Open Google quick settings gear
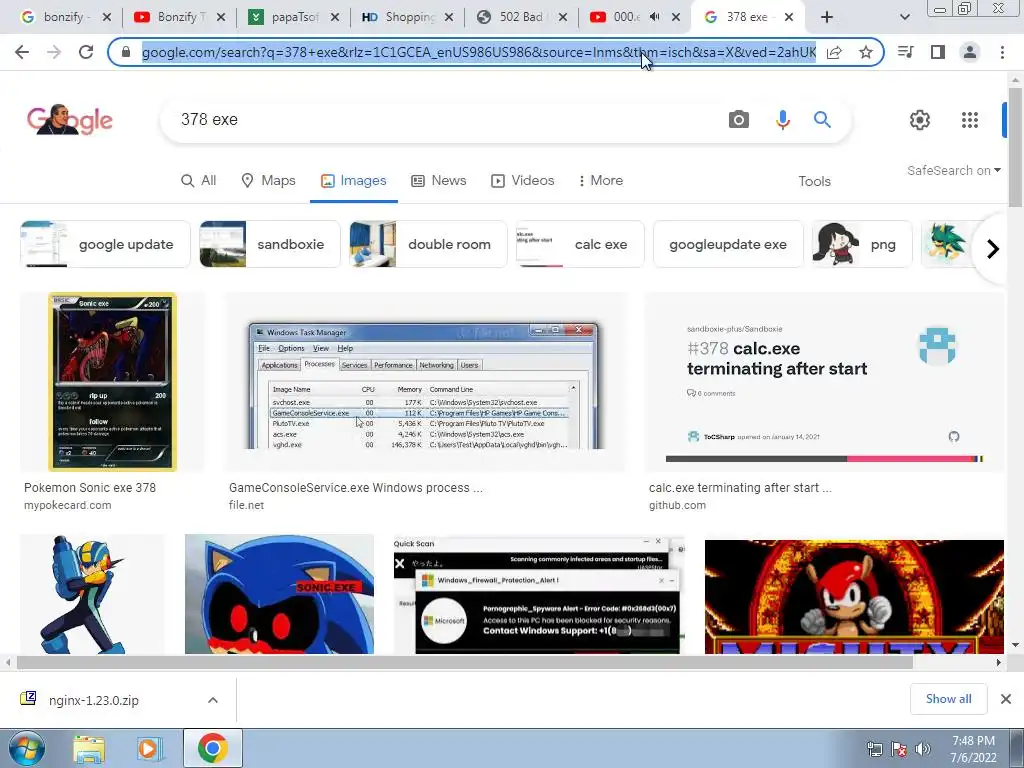The width and height of the screenshot is (1024, 768). click(x=920, y=120)
